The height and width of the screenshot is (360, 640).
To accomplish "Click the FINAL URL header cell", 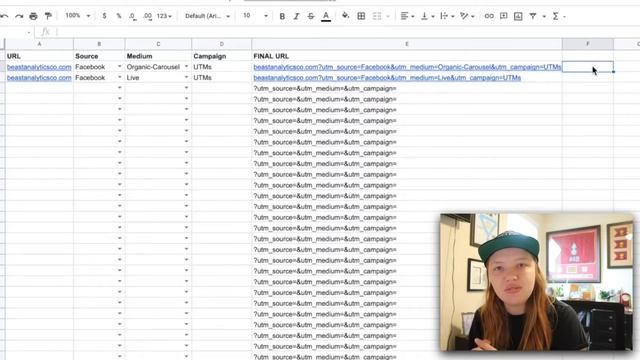I will tap(407, 56).
